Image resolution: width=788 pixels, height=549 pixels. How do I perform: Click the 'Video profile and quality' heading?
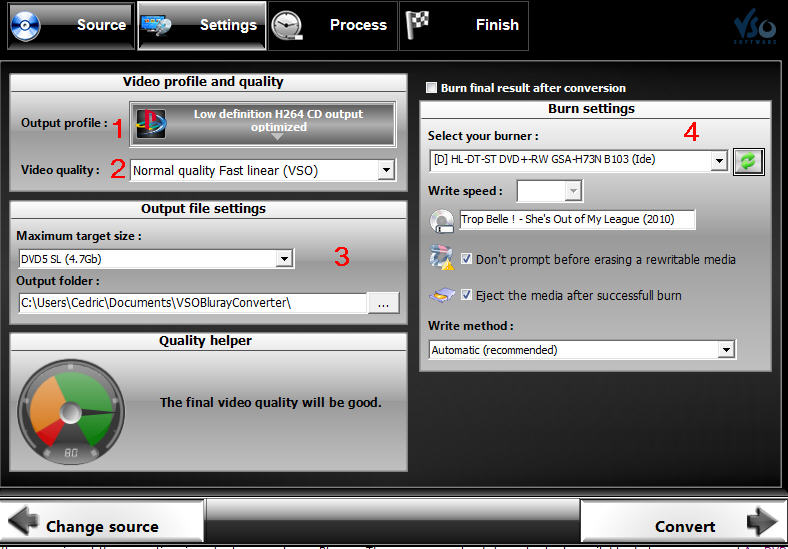point(203,82)
